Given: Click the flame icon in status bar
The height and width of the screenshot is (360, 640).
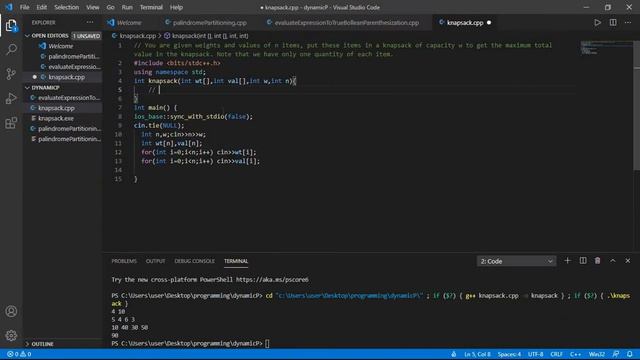Looking at the screenshot, I should (453, 354).
